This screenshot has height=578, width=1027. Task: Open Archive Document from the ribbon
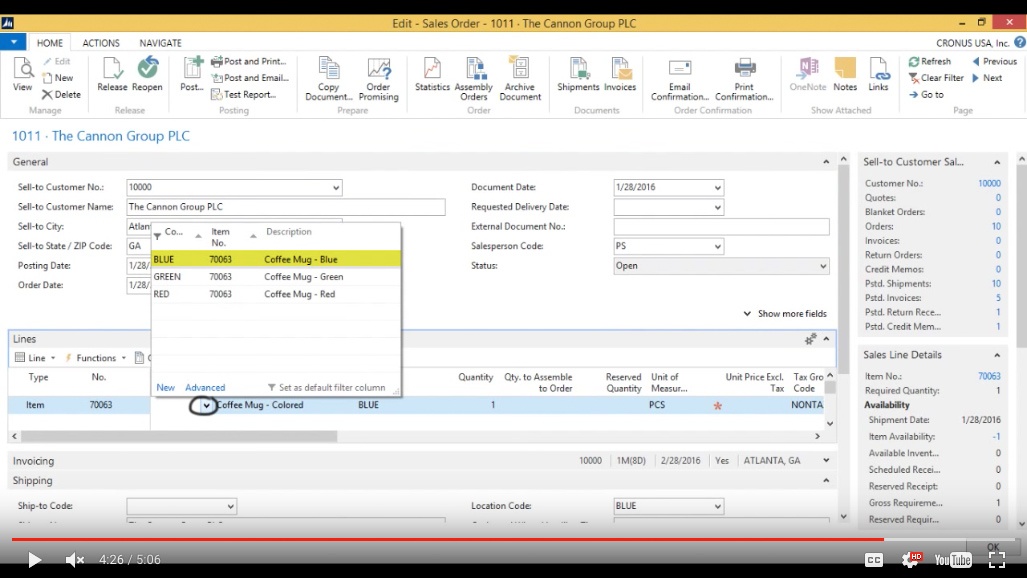point(520,77)
